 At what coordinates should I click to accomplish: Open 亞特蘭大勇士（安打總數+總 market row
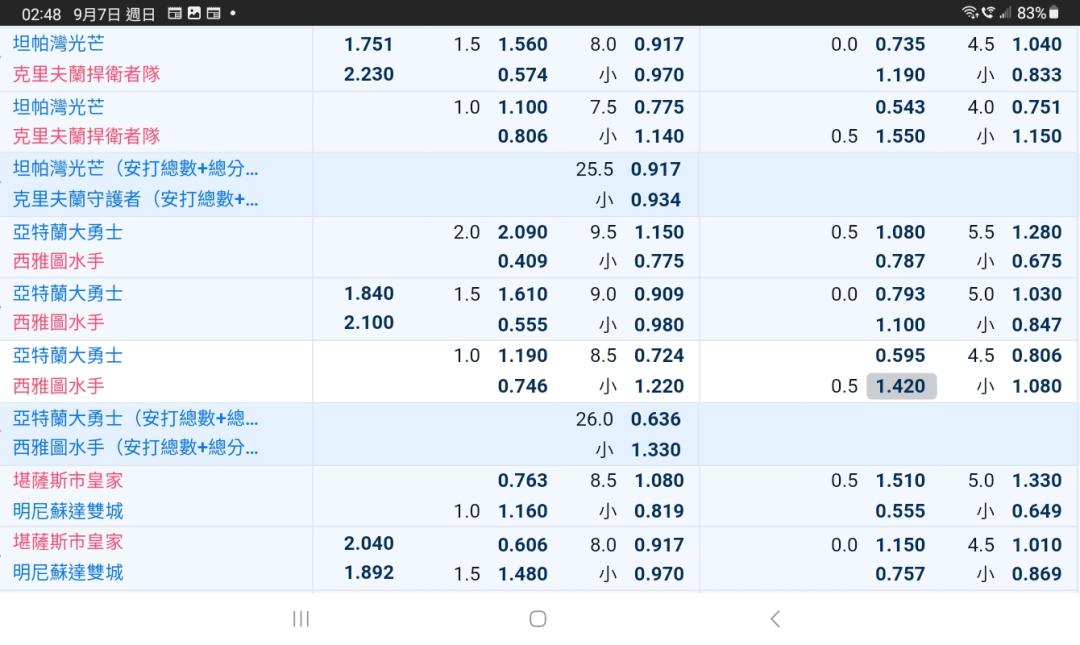coord(136,418)
